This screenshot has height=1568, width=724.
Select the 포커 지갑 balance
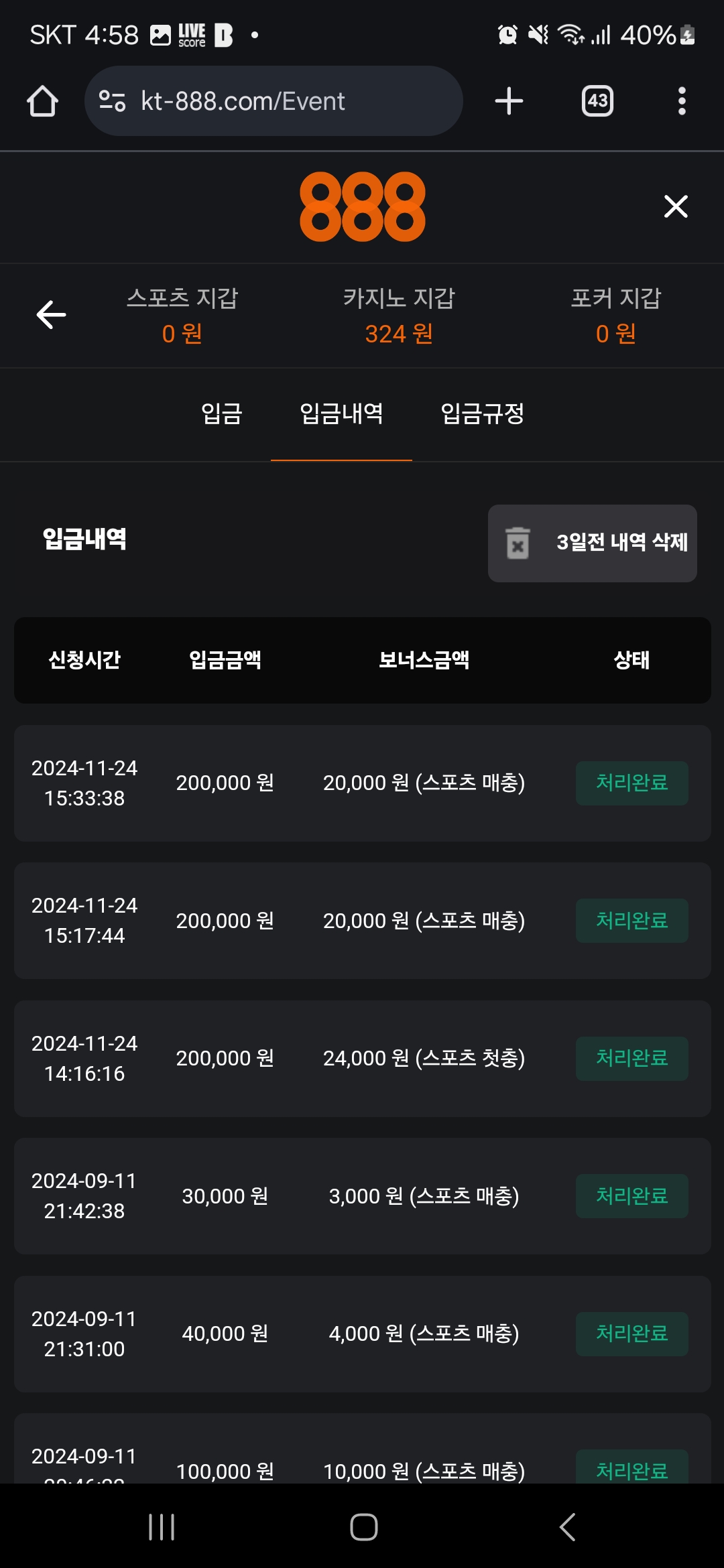click(616, 316)
